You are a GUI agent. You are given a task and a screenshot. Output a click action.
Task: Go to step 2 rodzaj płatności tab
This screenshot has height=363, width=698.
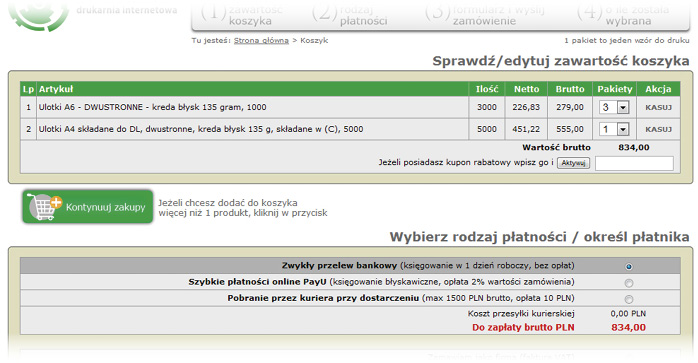point(350,14)
